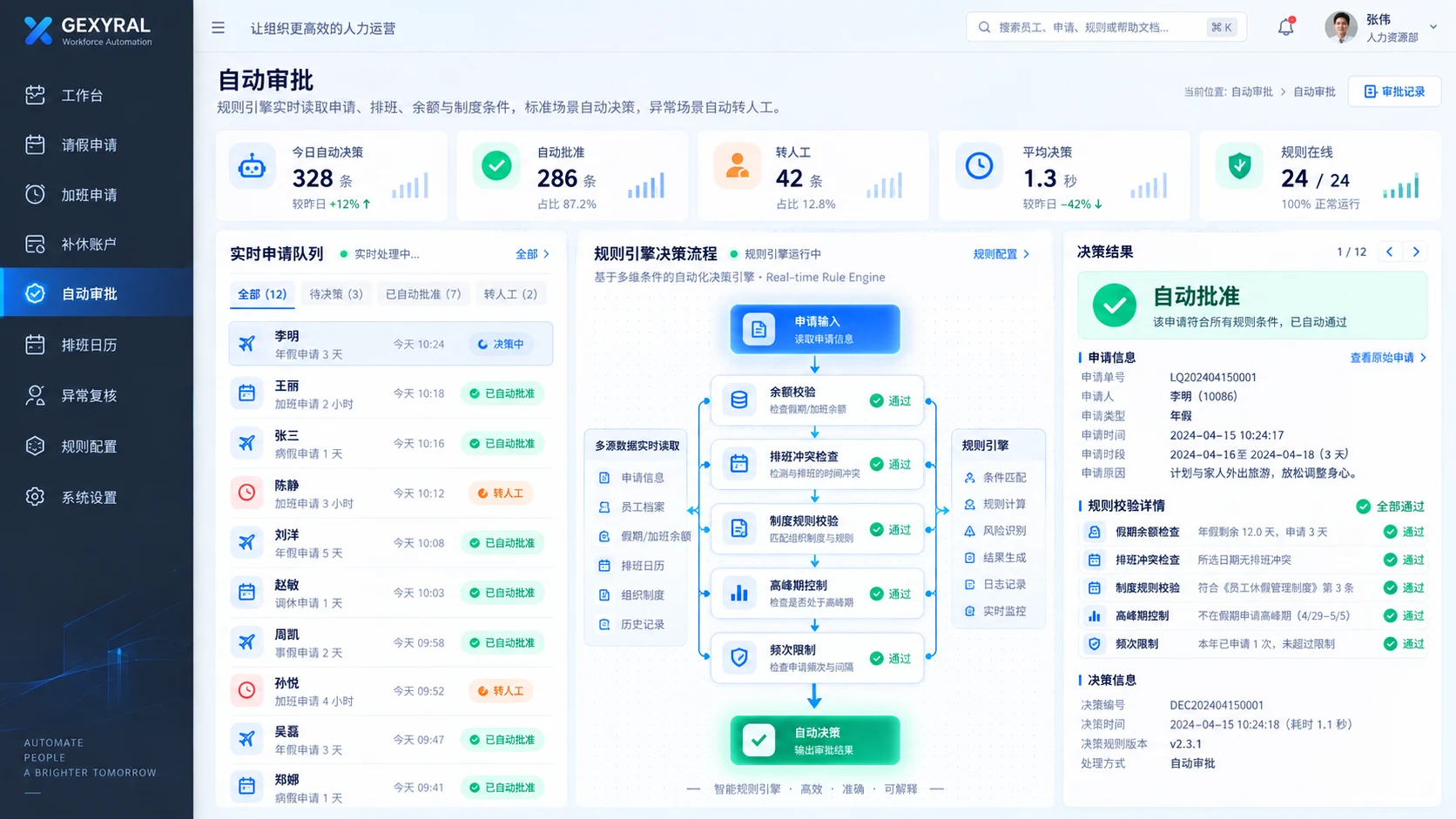Click the 规则配置 hexagon icon in sidebar
This screenshot has width=1456, height=819.
click(35, 446)
